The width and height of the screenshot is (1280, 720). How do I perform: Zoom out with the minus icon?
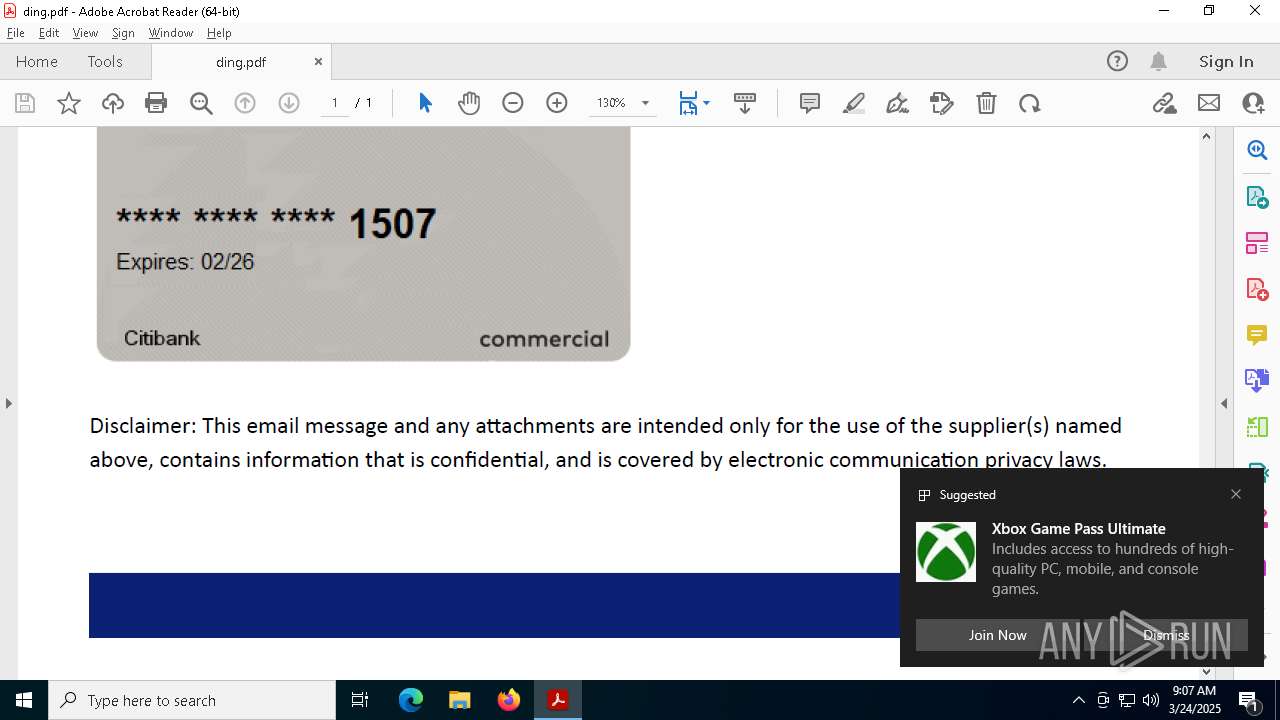point(513,103)
